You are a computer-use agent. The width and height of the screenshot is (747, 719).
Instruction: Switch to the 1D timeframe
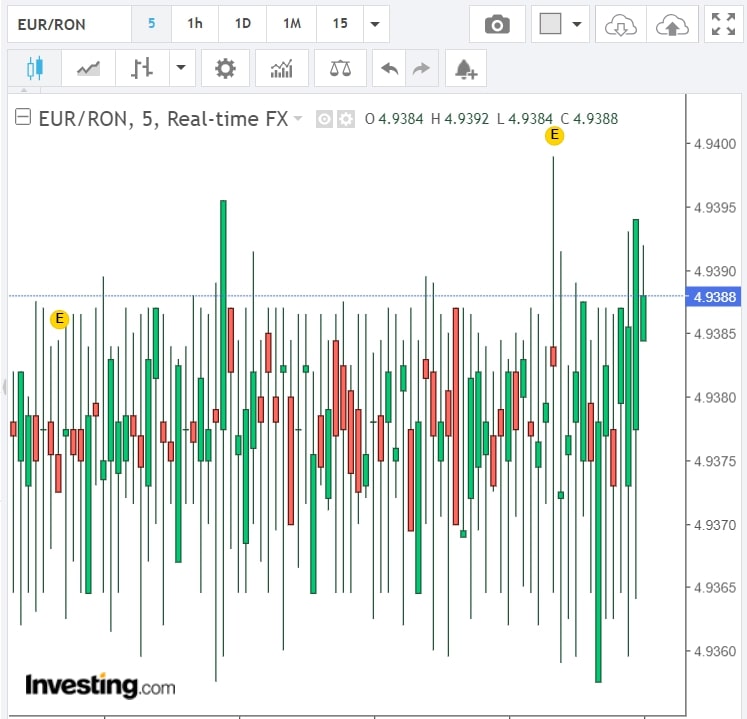point(242,24)
